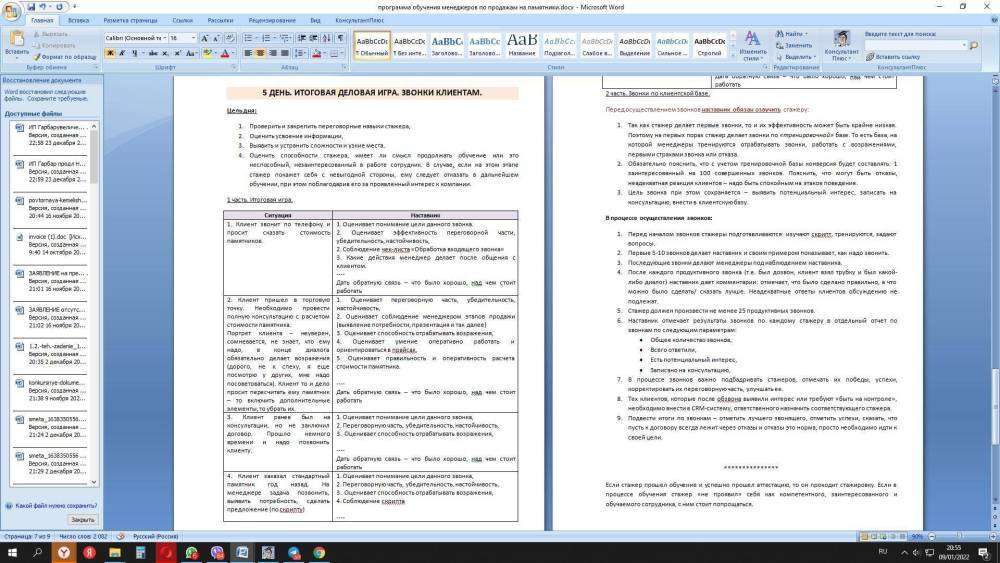1000x563 pixels.
Task: Decrease paragraph indent
Action: pos(302,38)
